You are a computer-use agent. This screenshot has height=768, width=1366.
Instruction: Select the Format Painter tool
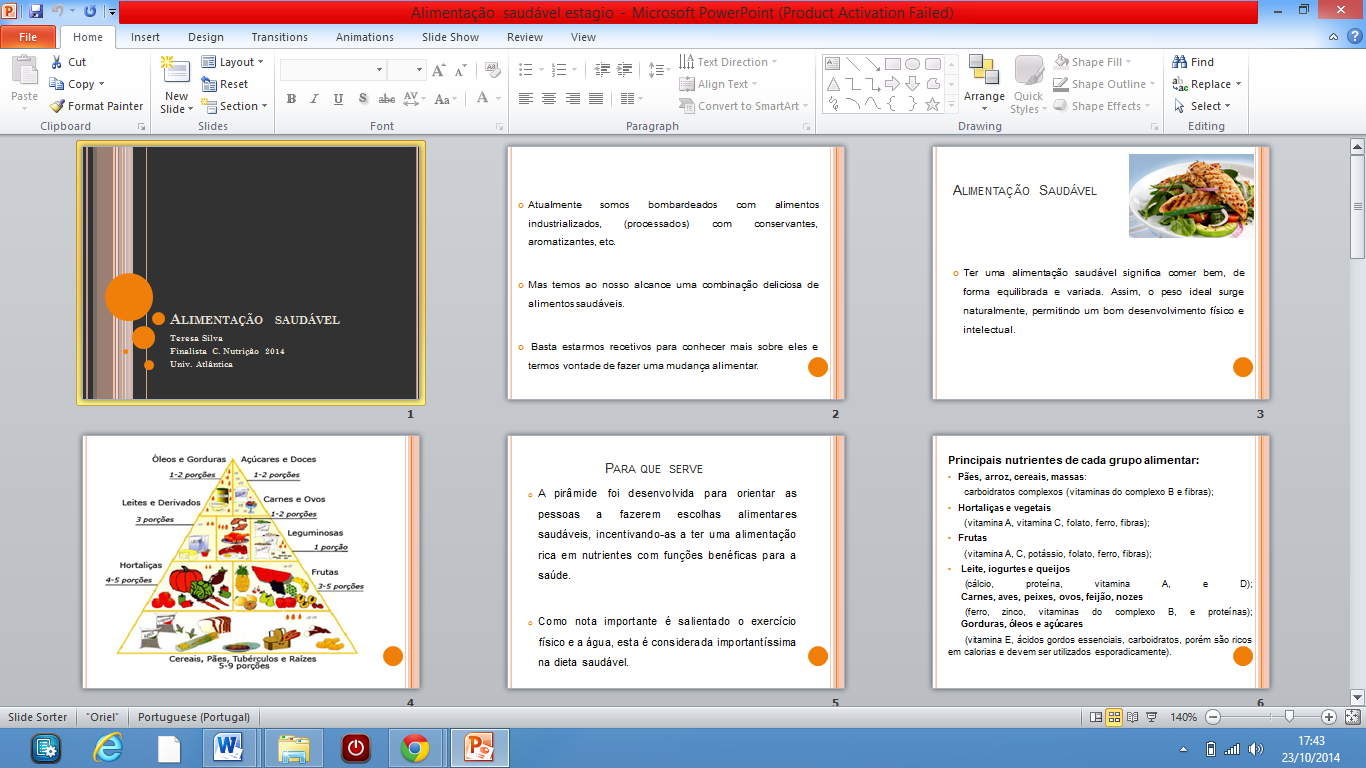97,106
